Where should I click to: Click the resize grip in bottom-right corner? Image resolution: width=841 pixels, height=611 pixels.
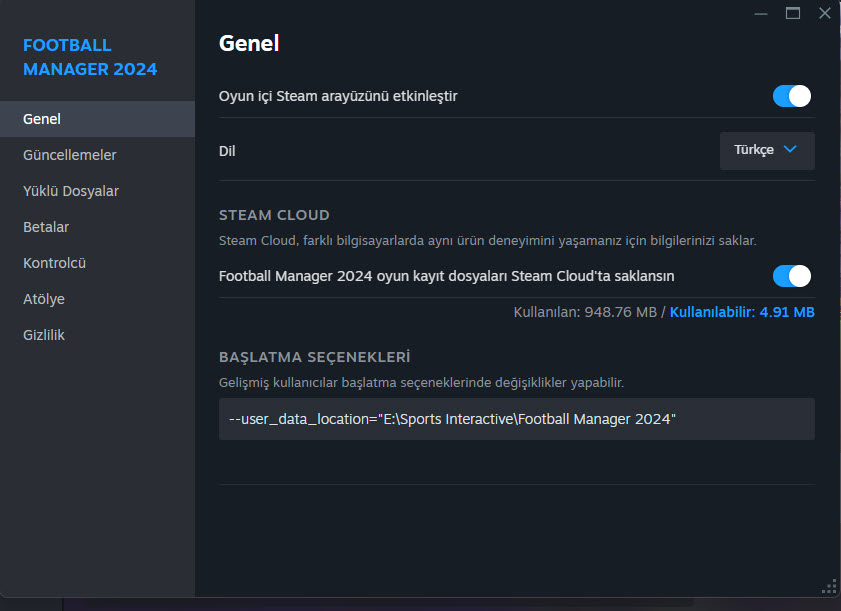point(828,586)
